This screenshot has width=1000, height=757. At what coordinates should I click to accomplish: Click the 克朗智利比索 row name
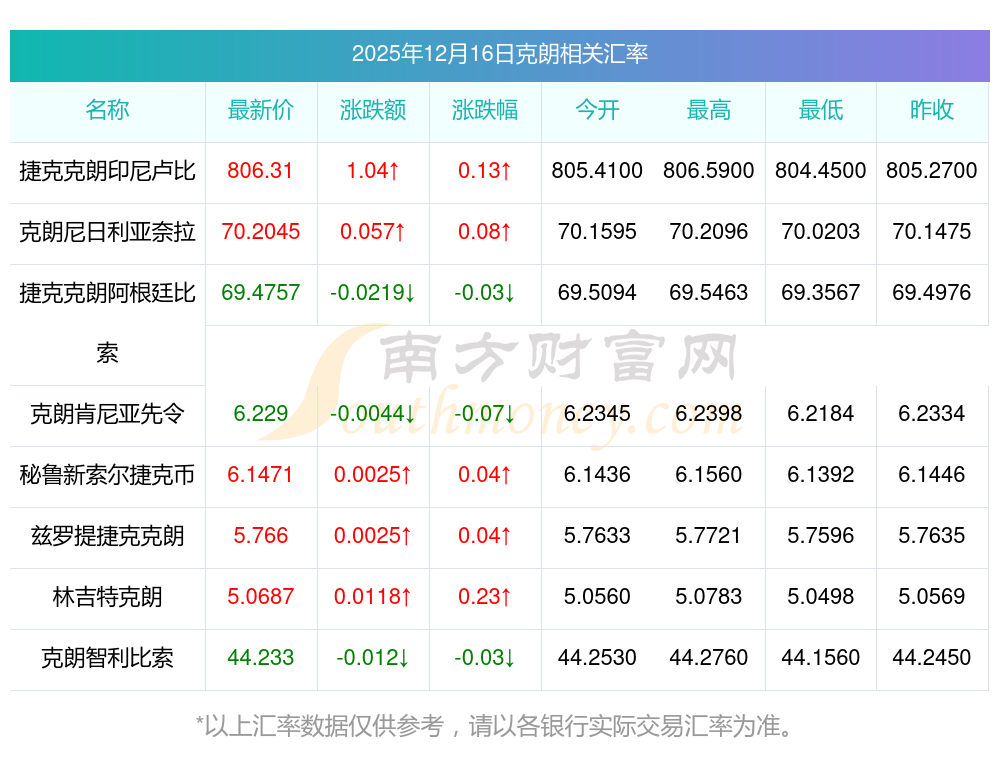107,658
